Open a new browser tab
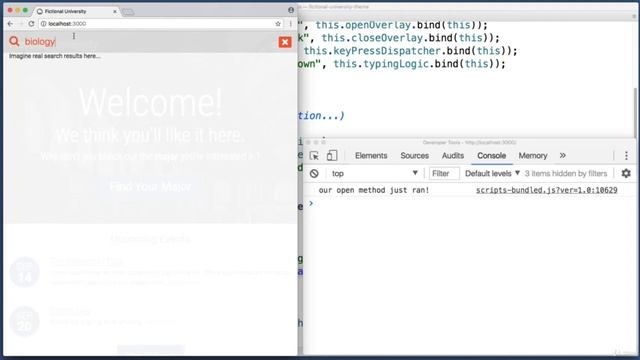The image size is (640, 360). point(128,12)
